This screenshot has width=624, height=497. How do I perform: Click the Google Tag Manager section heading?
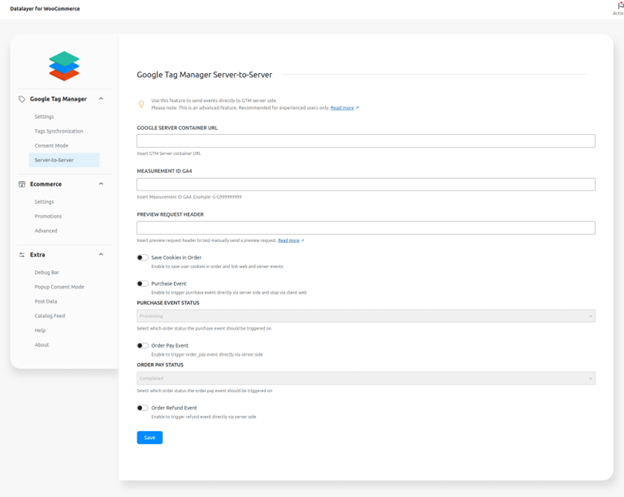[58, 99]
